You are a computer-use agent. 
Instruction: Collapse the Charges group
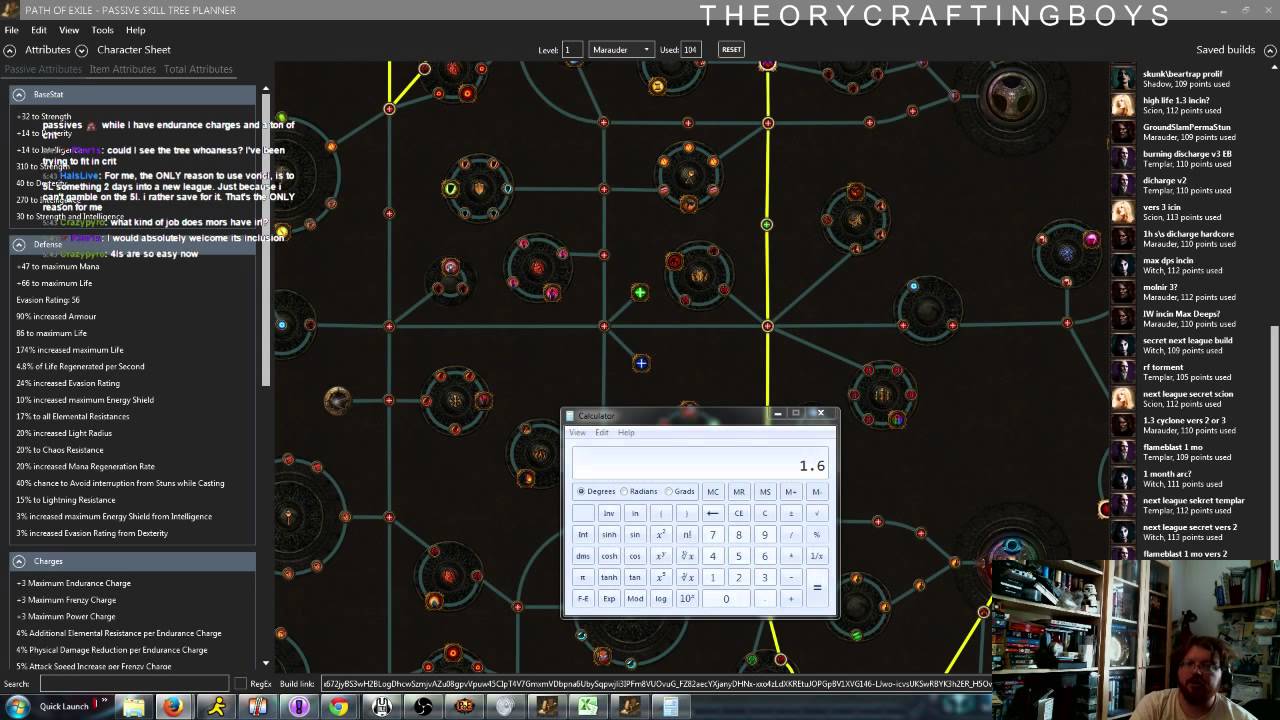click(18, 561)
